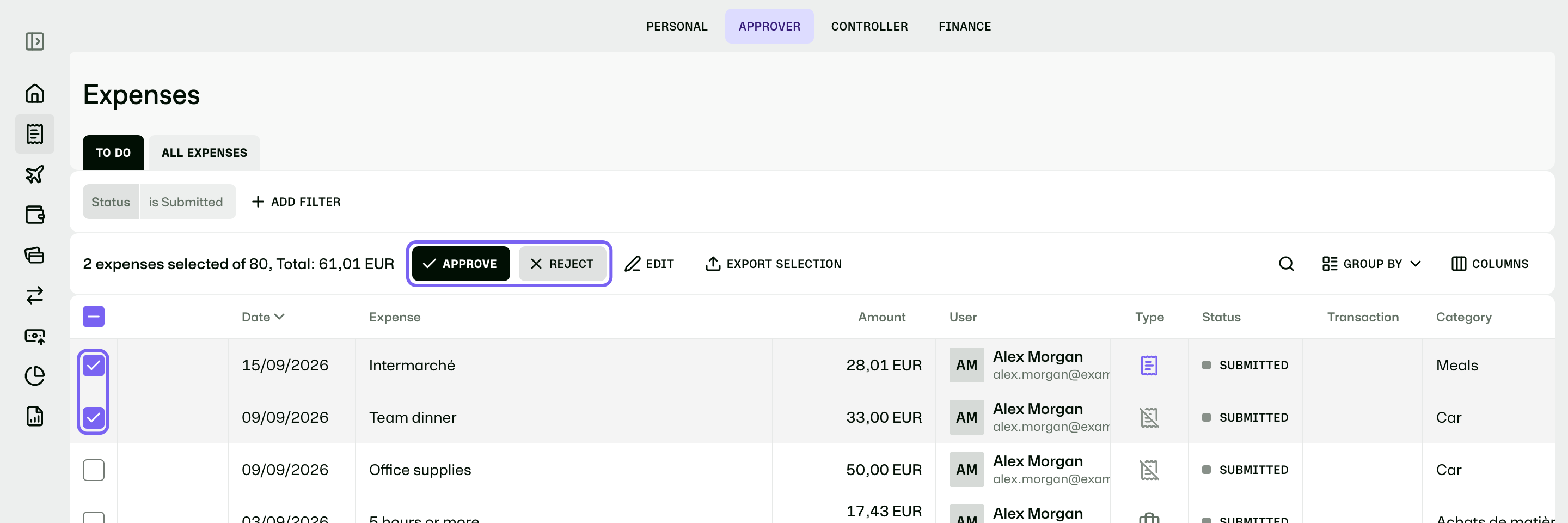Switch to the Finance tab
Screen dimensions: 1568x523
click(965, 26)
